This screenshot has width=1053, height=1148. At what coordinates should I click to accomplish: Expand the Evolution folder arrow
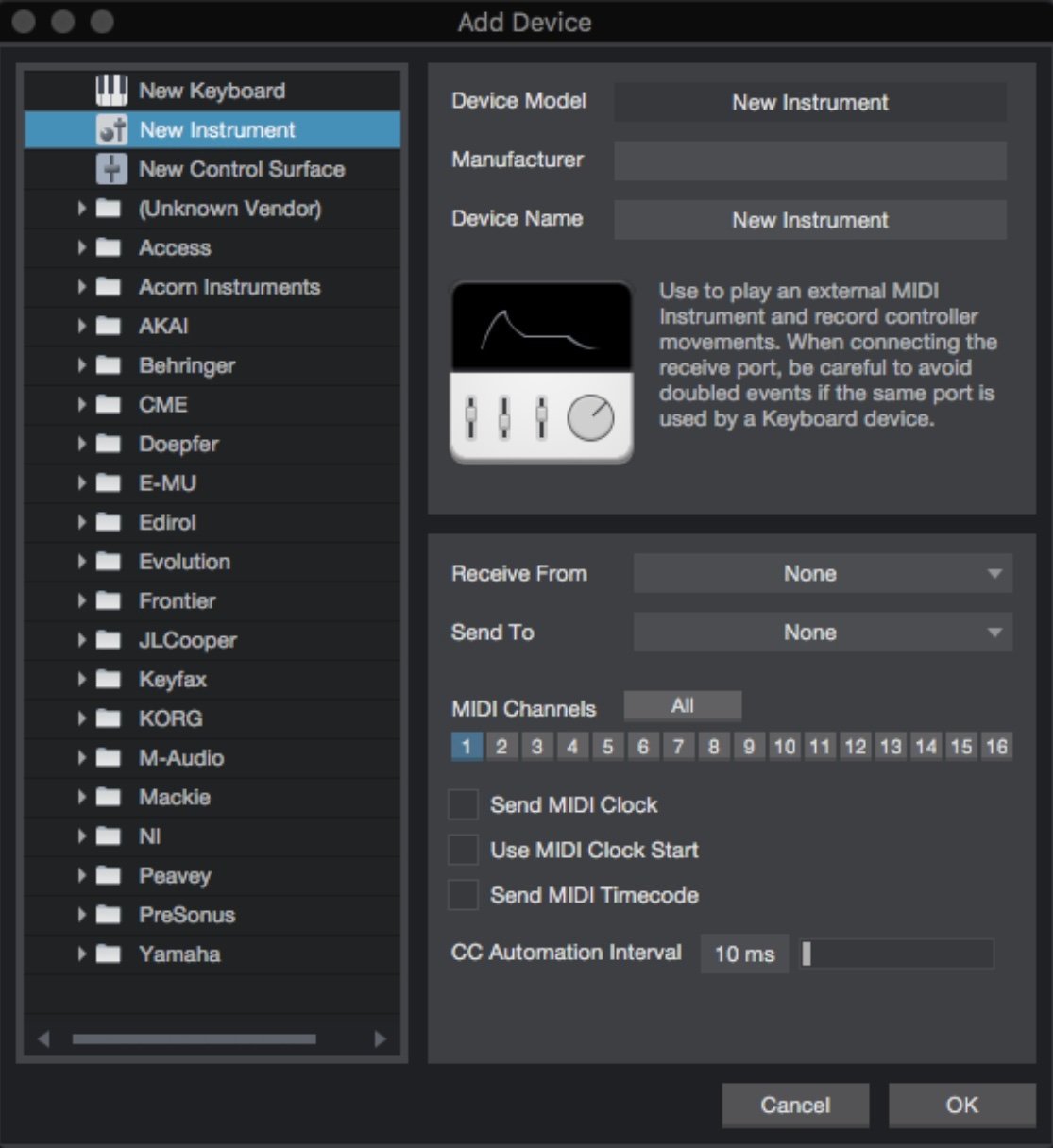tap(82, 561)
